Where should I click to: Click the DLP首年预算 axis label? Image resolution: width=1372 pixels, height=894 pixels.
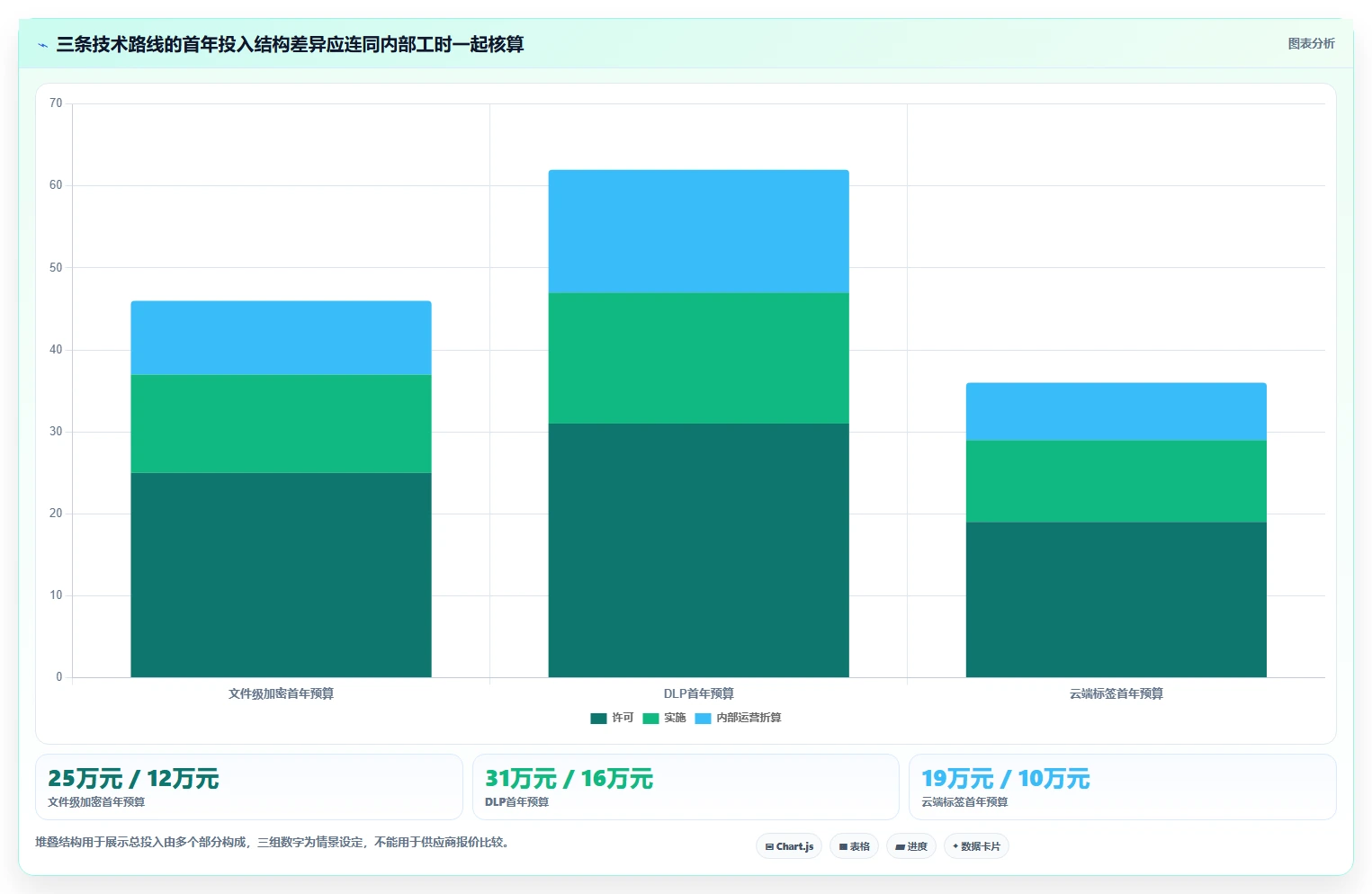point(698,693)
